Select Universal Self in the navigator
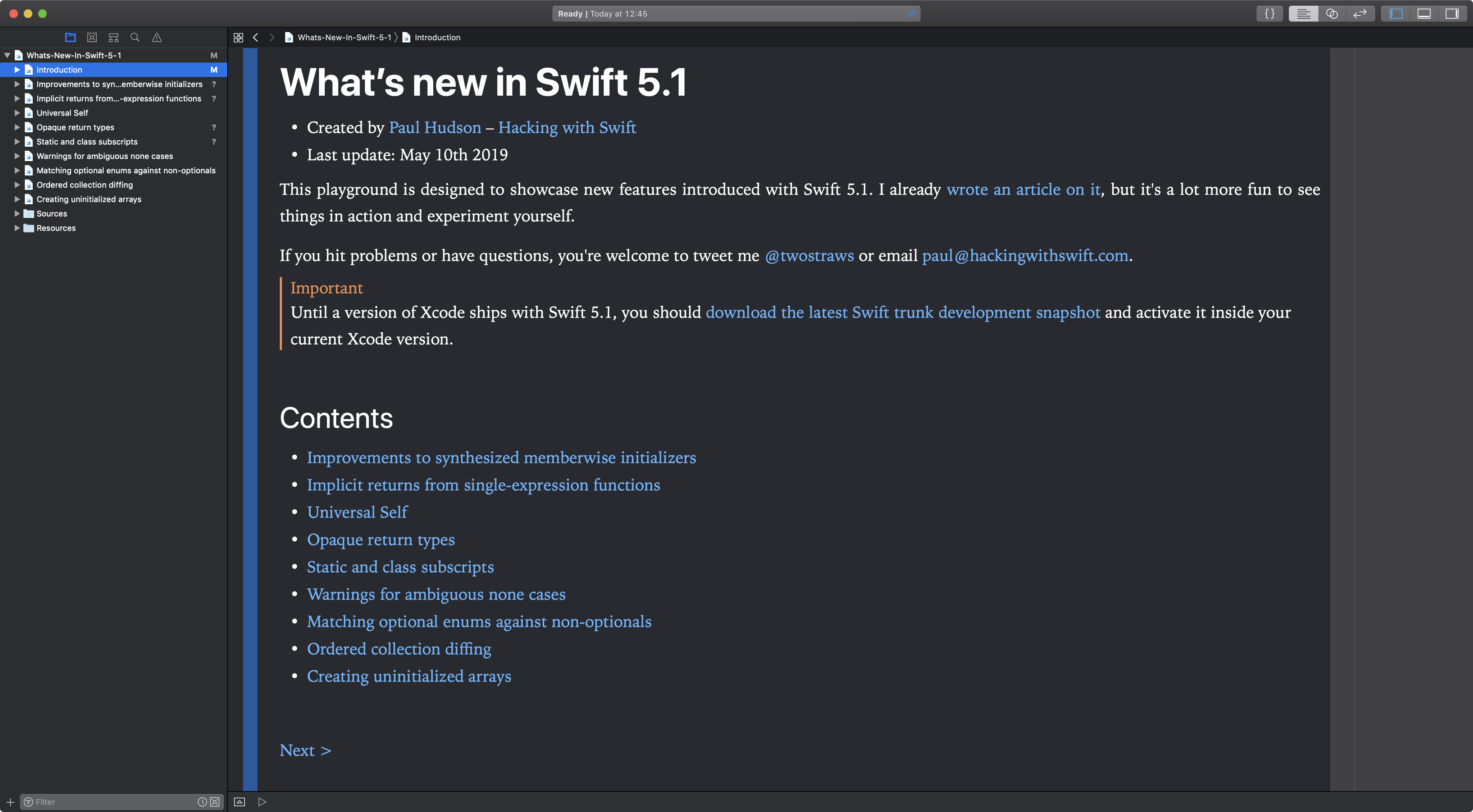 [x=62, y=113]
